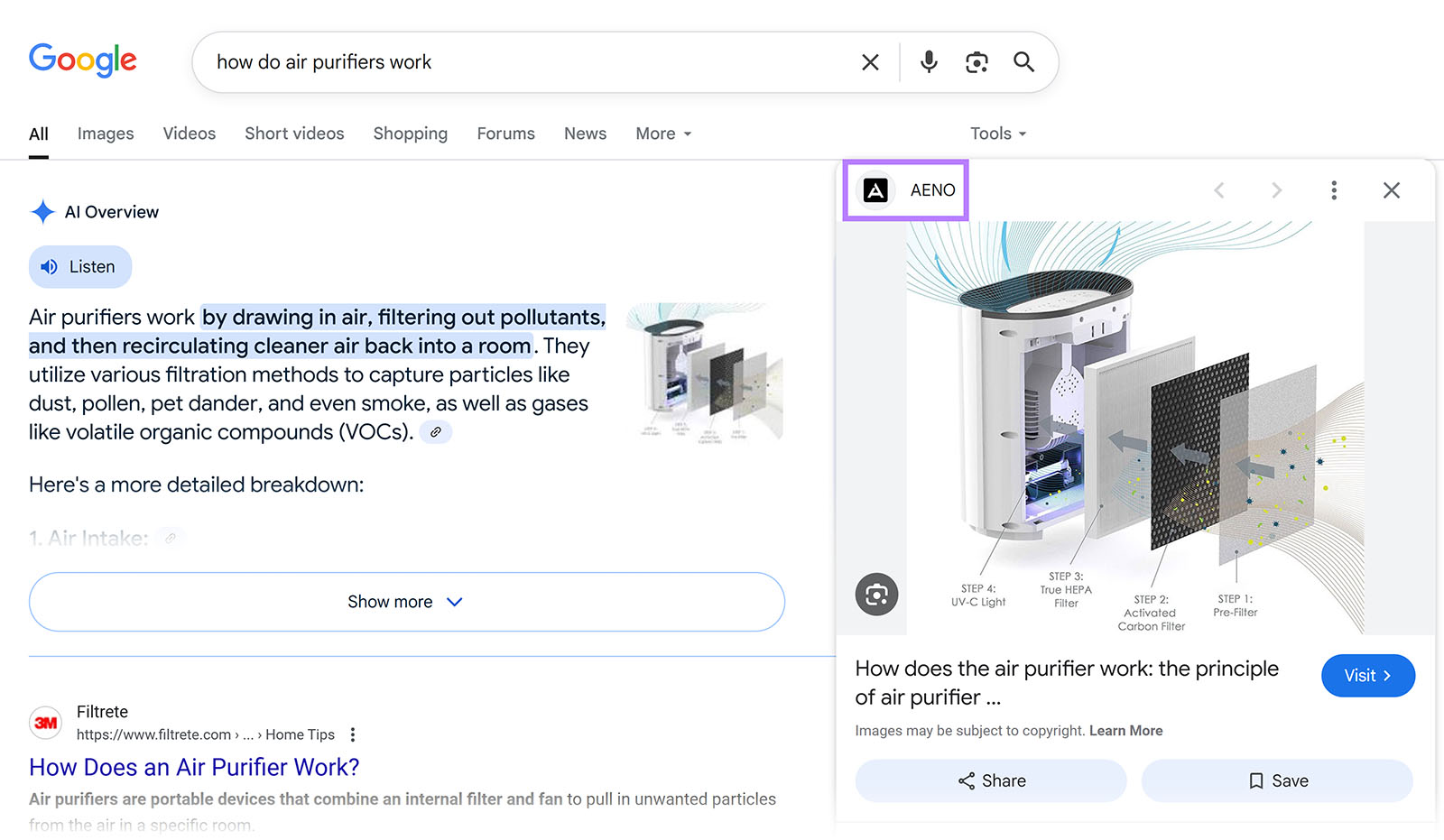The width and height of the screenshot is (1444, 840).
Task: Open the Learn More copyright link
Action: click(x=1126, y=730)
